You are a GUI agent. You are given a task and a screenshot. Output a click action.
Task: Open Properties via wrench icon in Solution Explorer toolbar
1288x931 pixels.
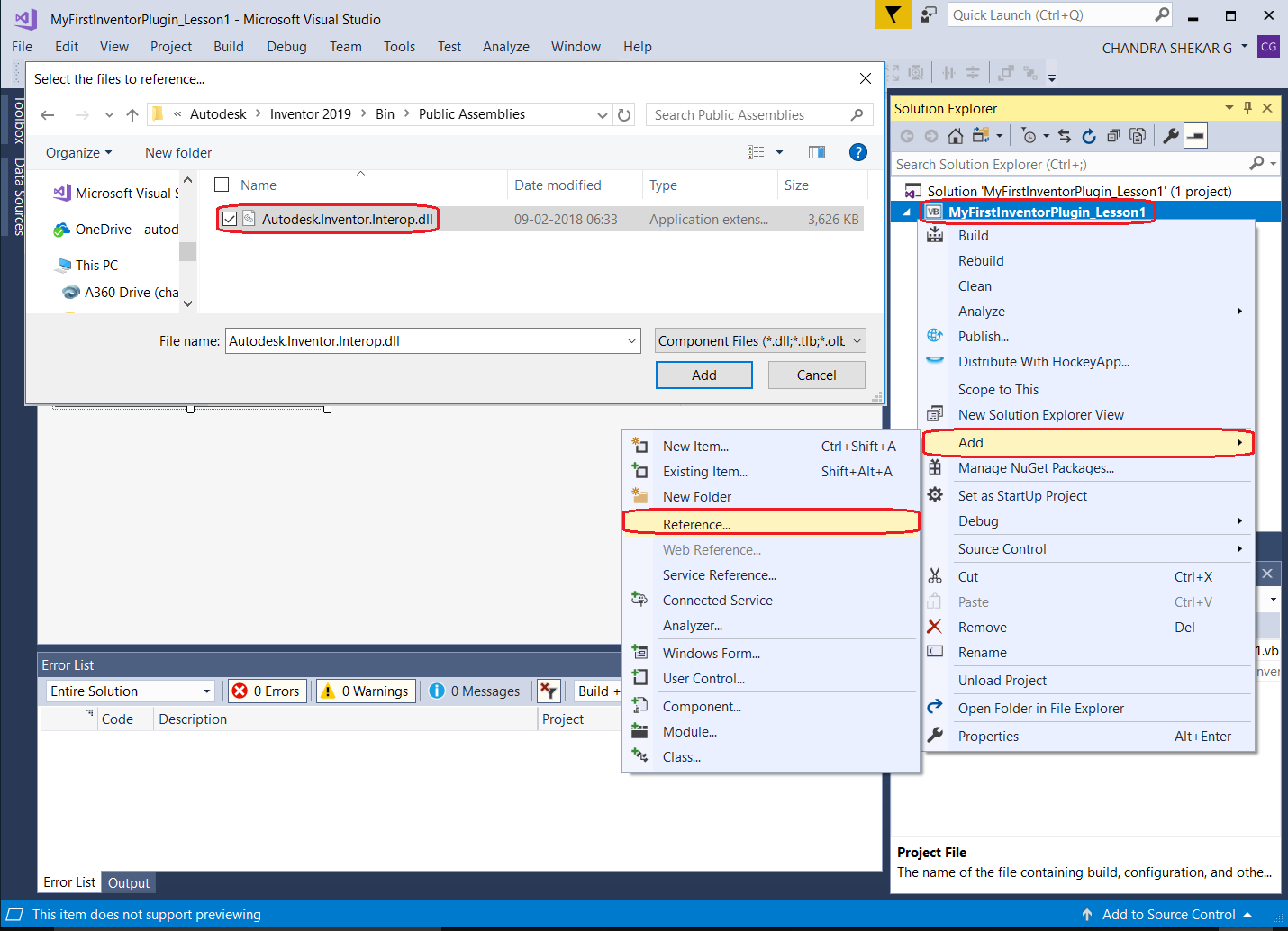click(1171, 136)
